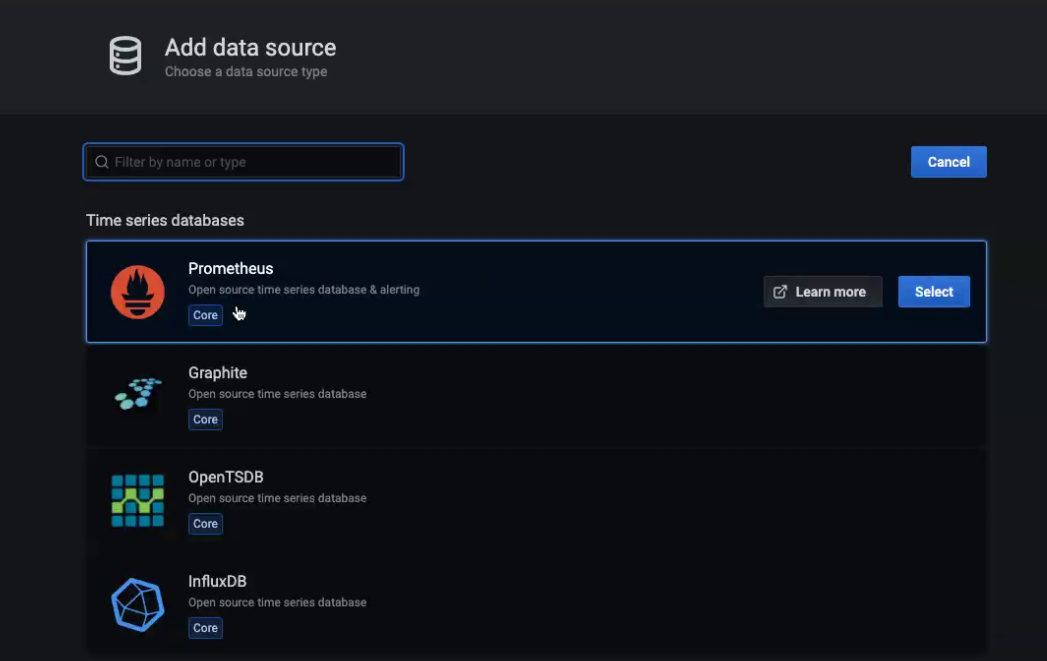
Task: Click the Prometheus title text
Action: [x=230, y=268]
